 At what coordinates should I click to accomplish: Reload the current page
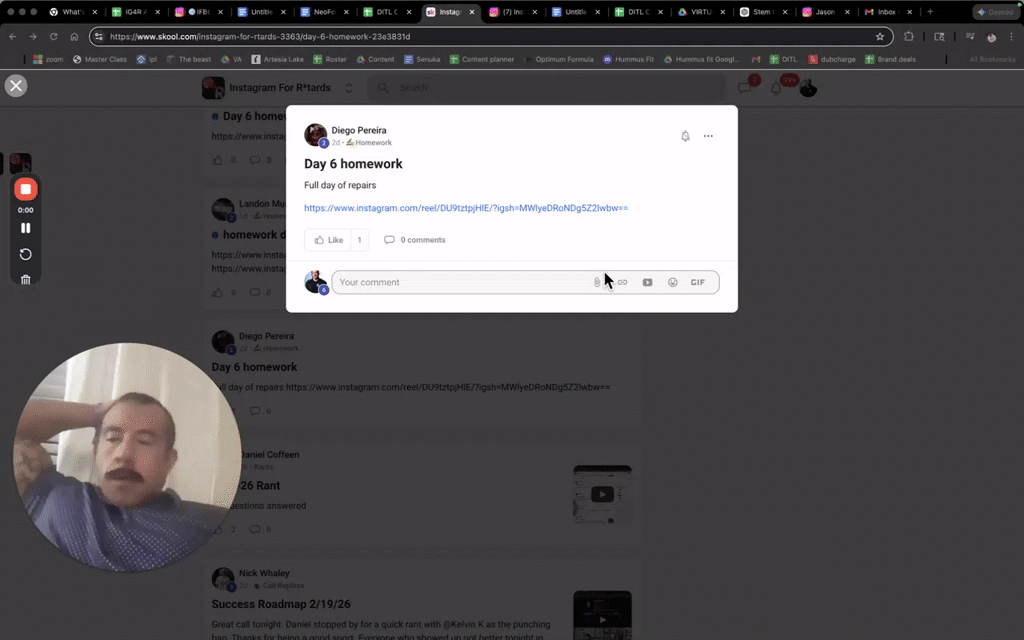[54, 37]
